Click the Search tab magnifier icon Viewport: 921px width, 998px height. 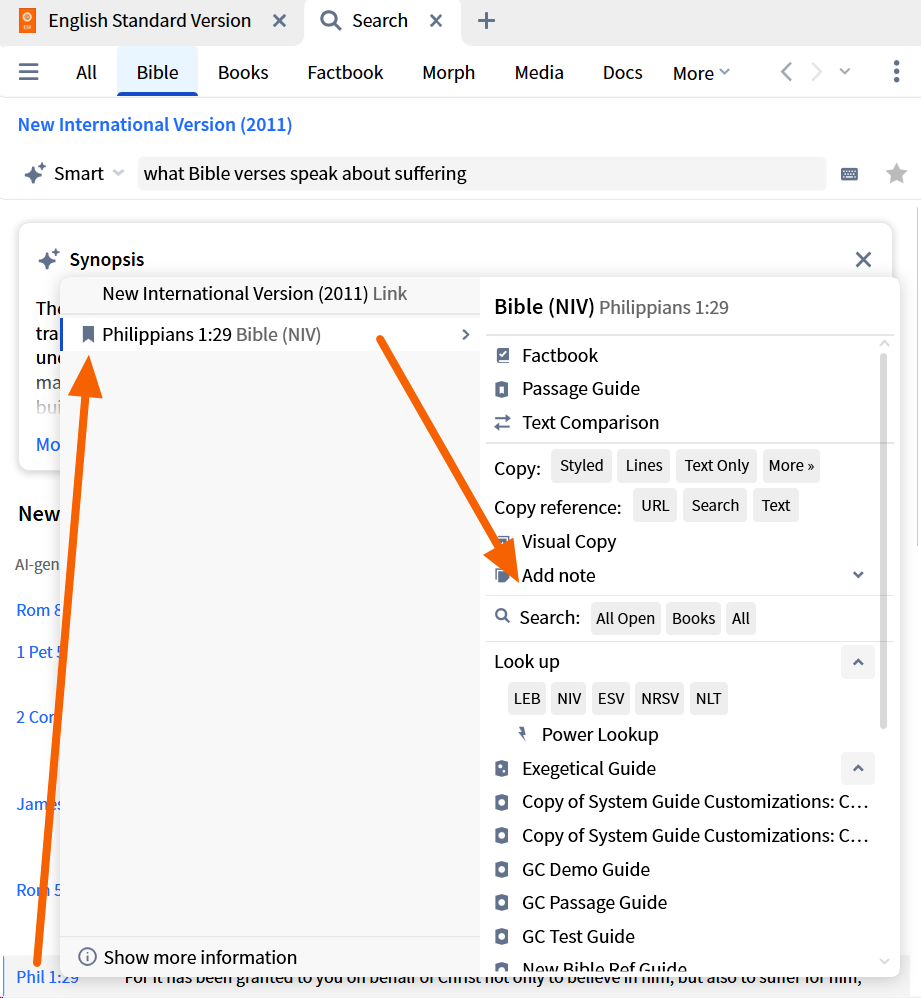click(330, 20)
